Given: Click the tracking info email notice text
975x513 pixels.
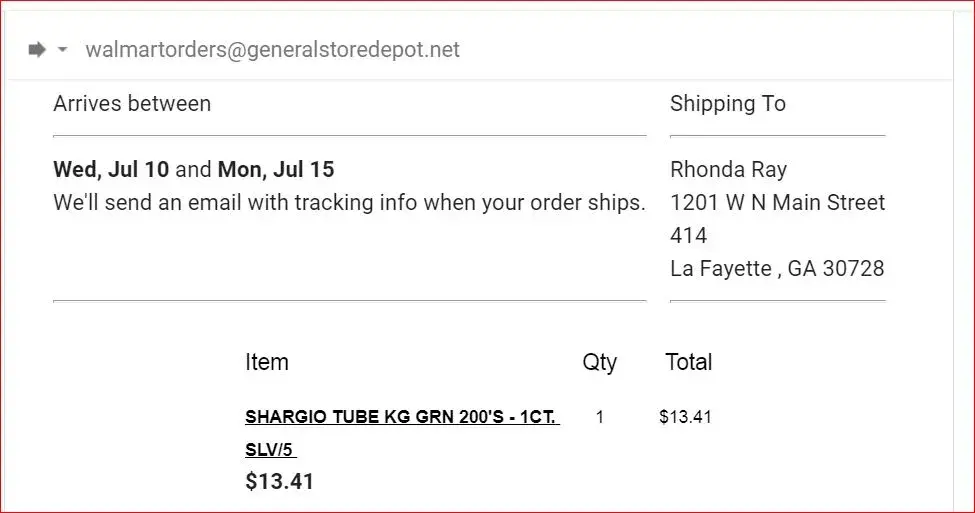Looking at the screenshot, I should (x=349, y=202).
